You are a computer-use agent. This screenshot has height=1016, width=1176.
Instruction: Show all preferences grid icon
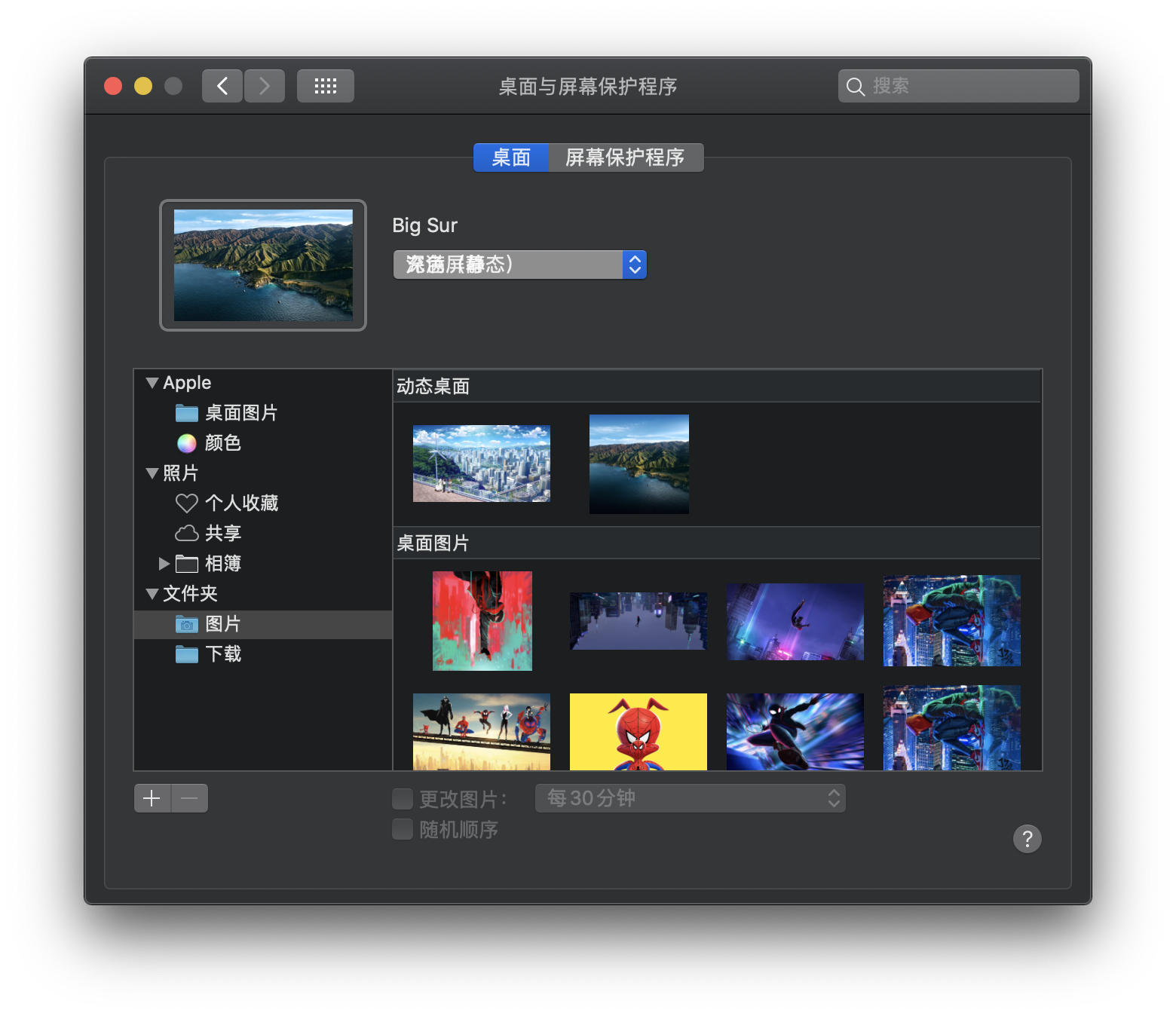click(x=325, y=86)
